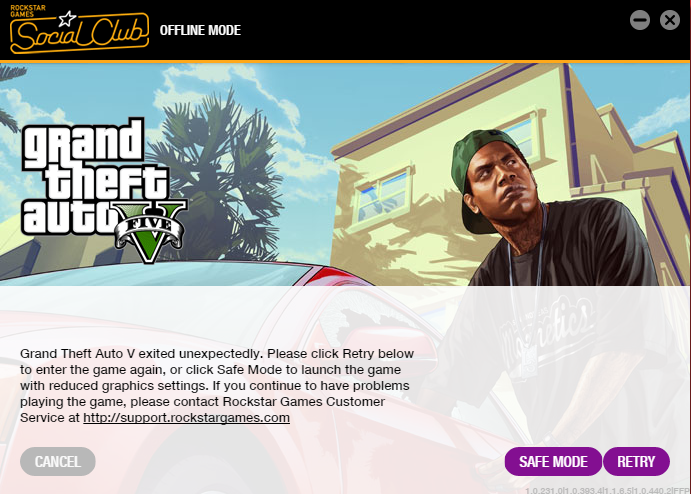Click the Rockstar Games text in logo
The image size is (691, 494).
click(27, 11)
